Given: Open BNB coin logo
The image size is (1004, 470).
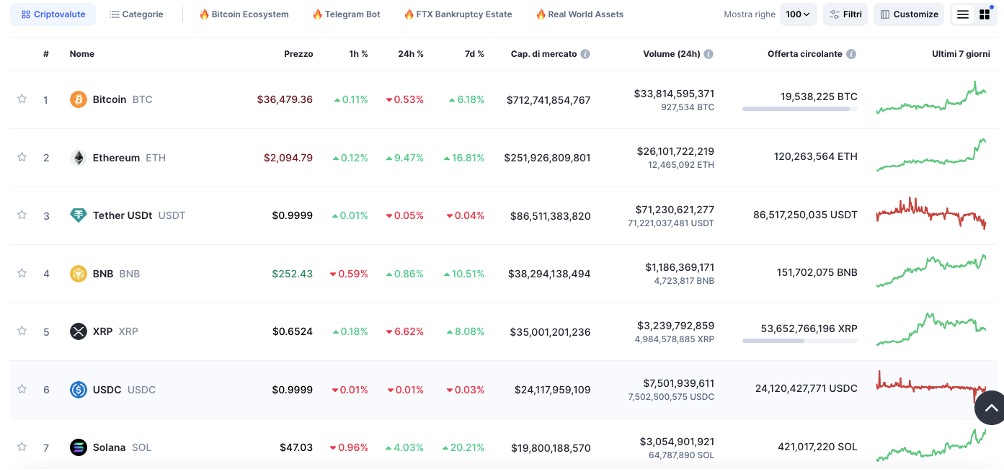Looking at the screenshot, I should [x=78, y=273].
